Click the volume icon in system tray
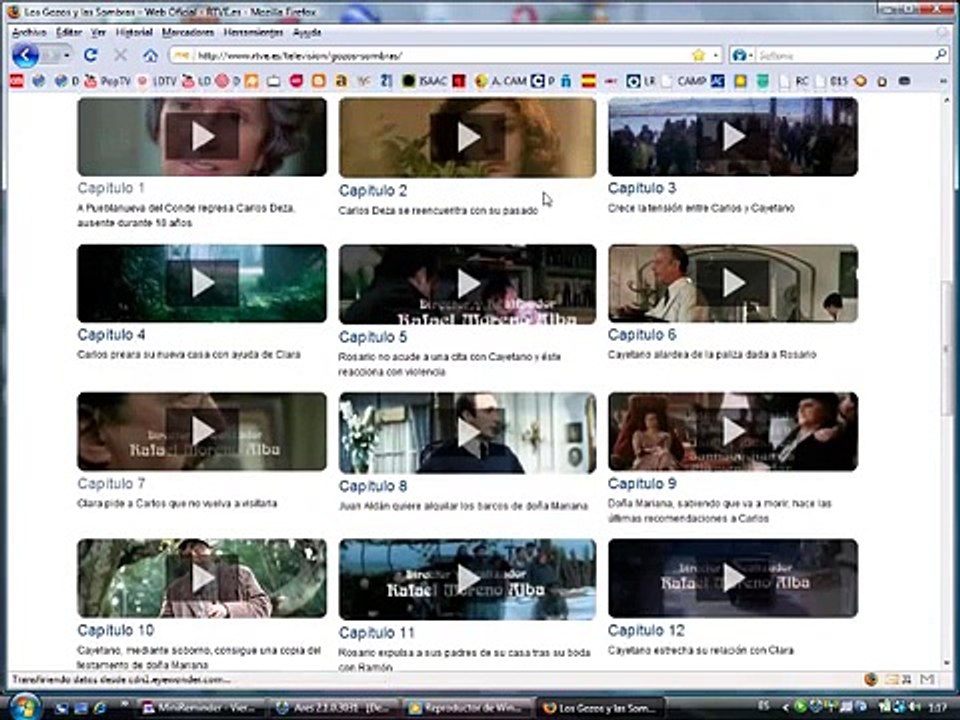The height and width of the screenshot is (720, 960). click(x=916, y=707)
